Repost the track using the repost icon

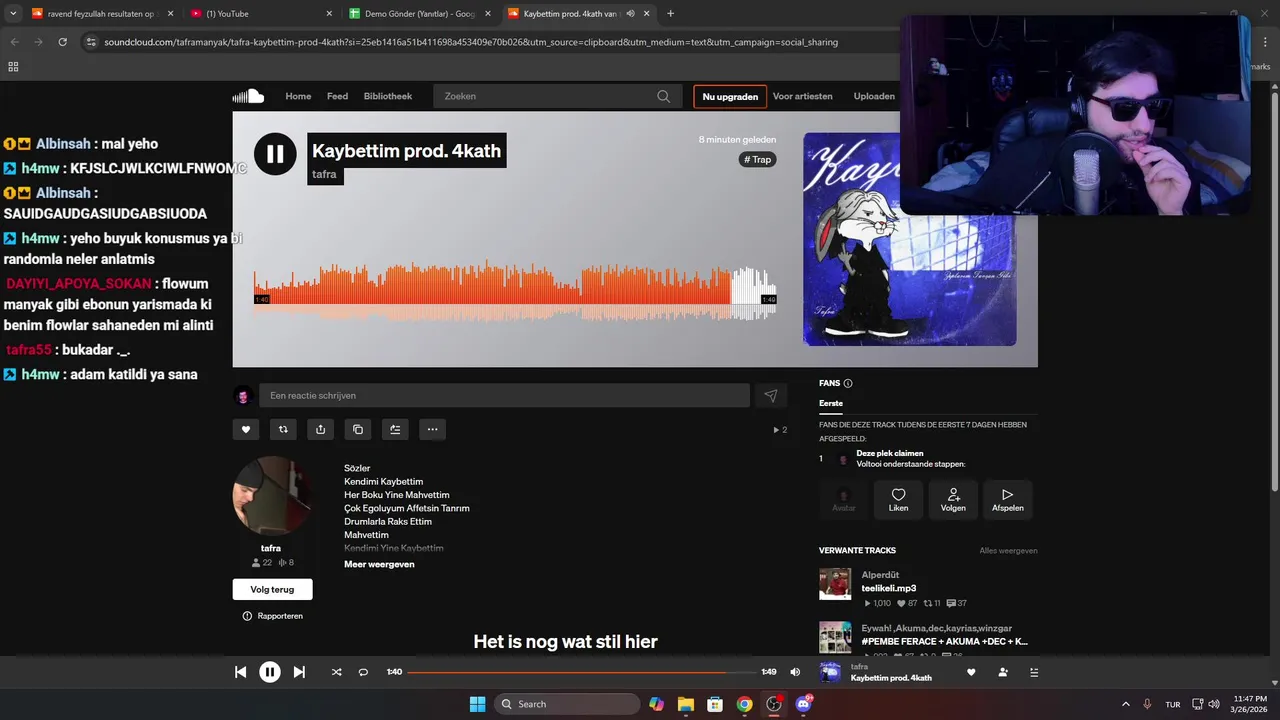pyautogui.click(x=283, y=429)
